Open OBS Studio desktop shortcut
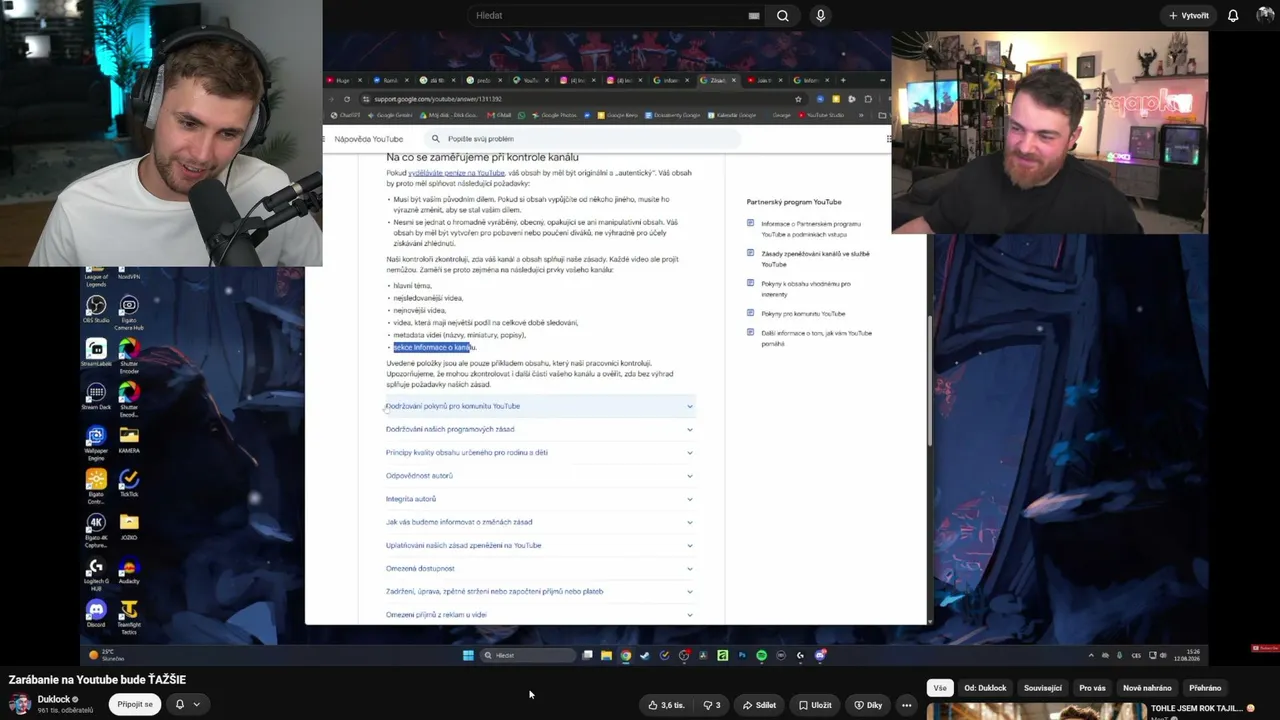Image resolution: width=1280 pixels, height=720 pixels. [x=96, y=309]
